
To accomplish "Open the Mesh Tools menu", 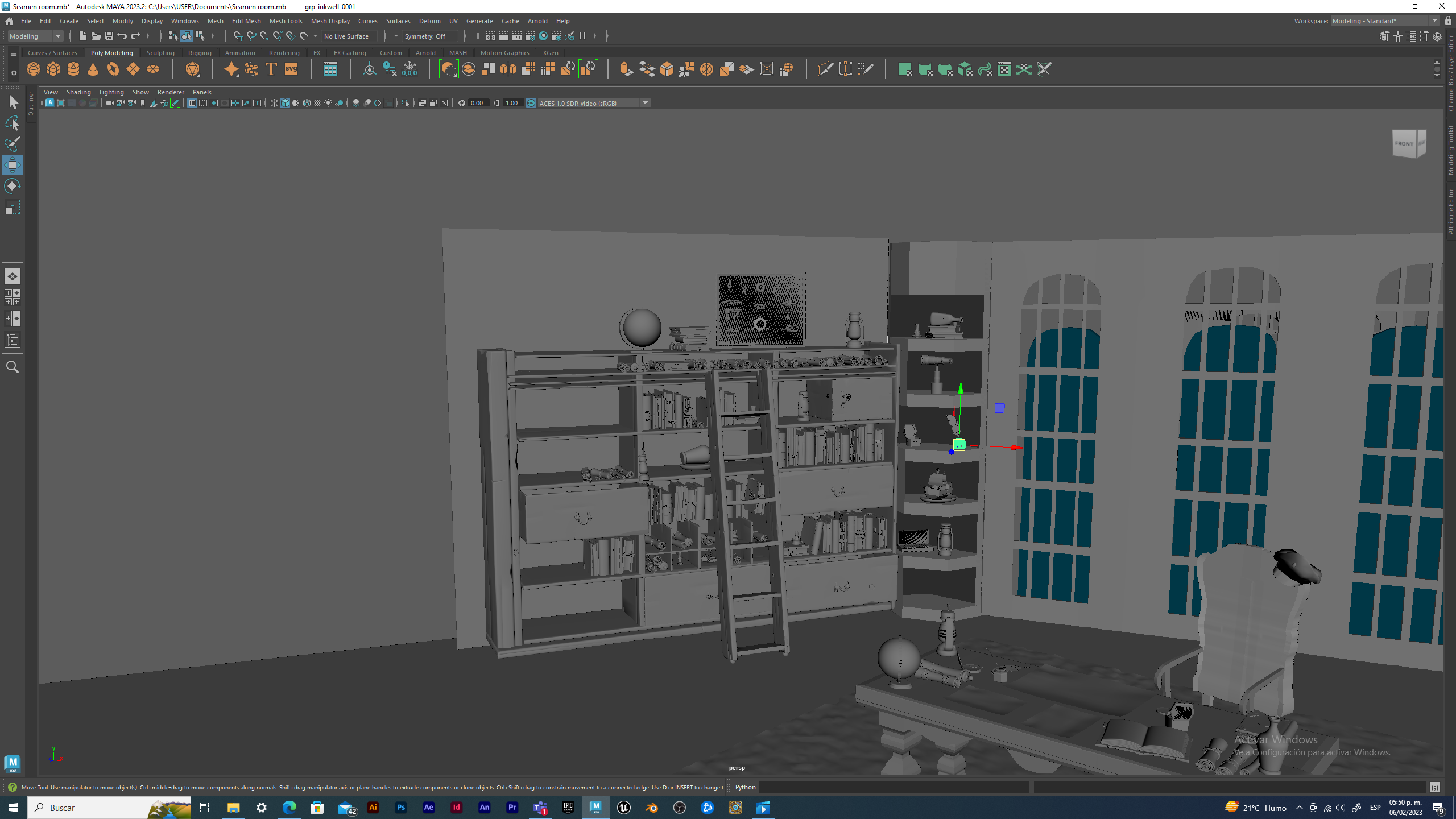I will [x=286, y=21].
